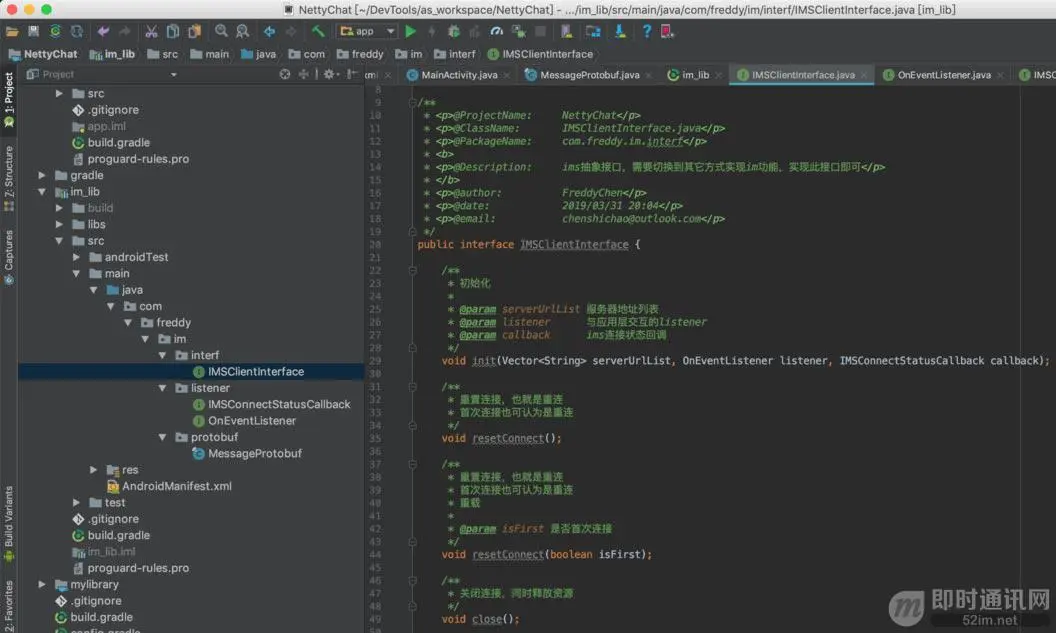Viewport: 1056px width, 633px height.
Task: Select the IMSClientInterface.java tab
Action: (803, 75)
